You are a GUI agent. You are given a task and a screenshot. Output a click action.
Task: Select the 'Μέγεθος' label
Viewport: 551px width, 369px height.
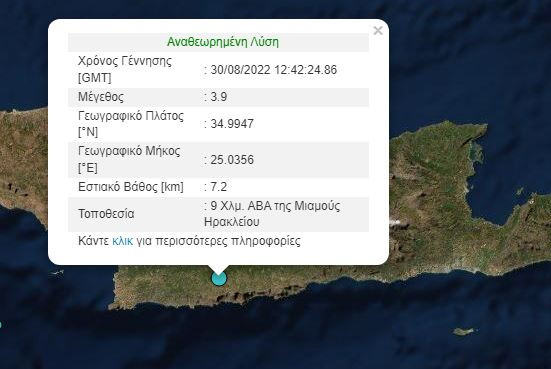point(101,97)
